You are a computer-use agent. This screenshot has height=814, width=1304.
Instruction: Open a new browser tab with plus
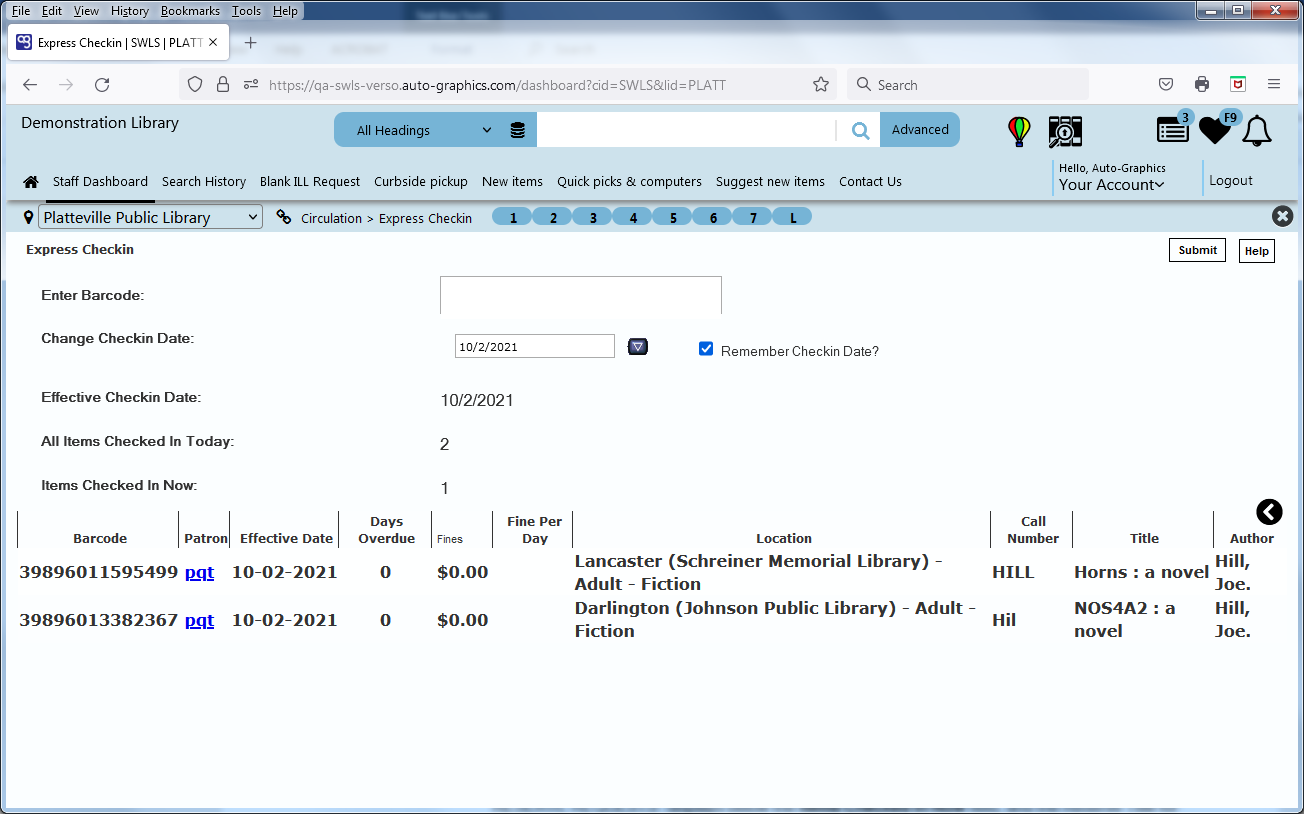251,43
